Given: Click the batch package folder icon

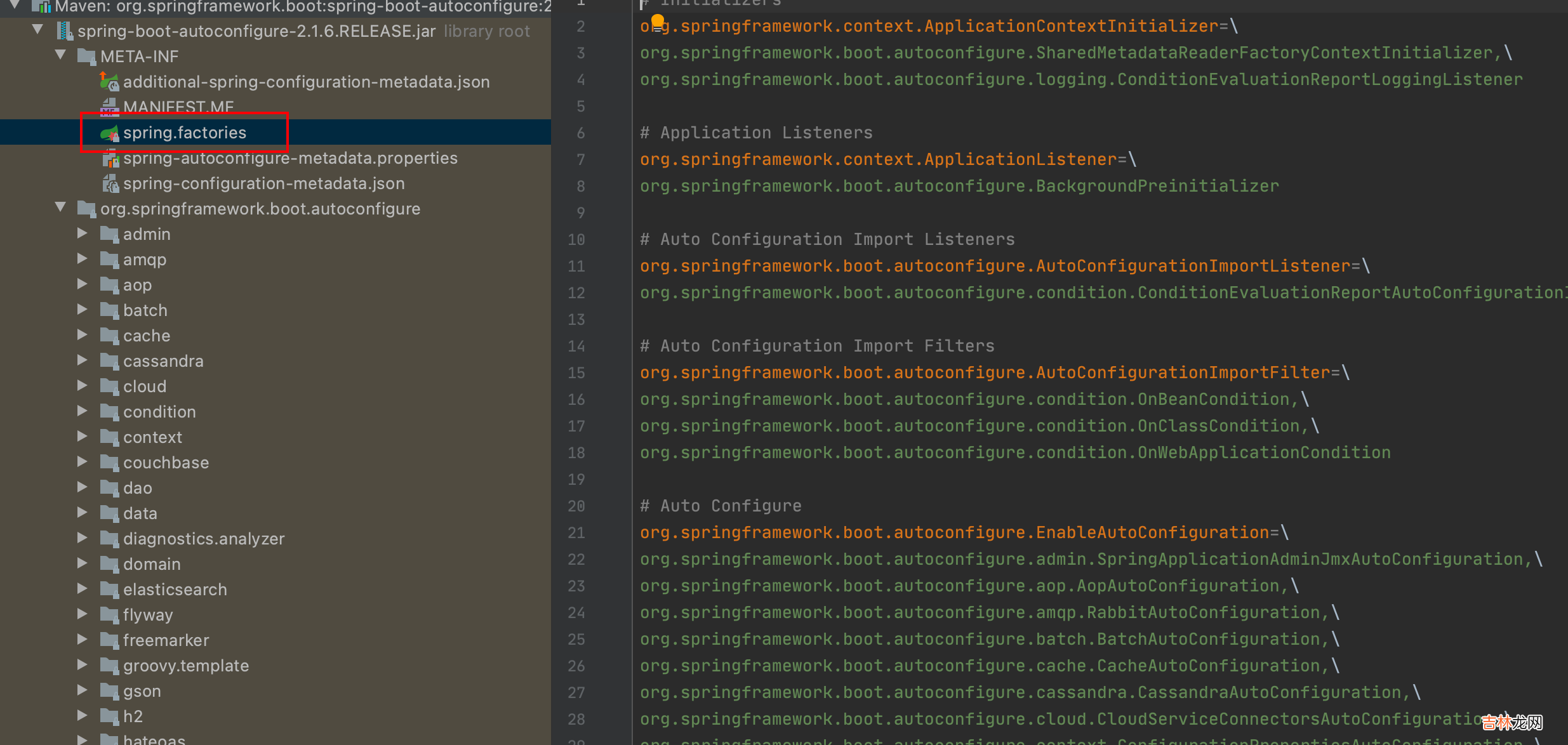Looking at the screenshot, I should click(x=109, y=310).
